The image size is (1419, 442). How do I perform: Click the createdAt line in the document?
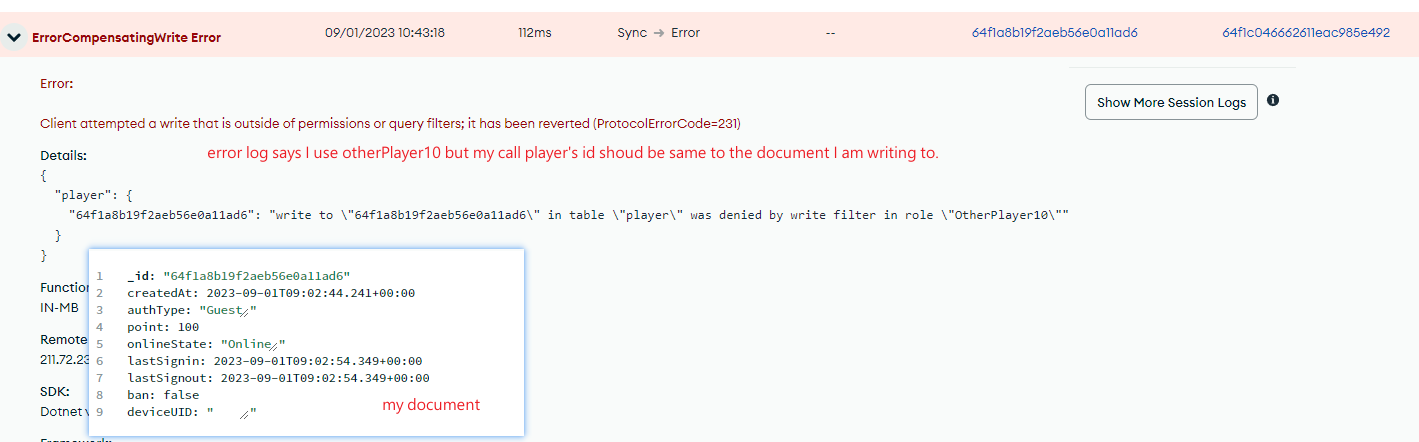(x=270, y=293)
